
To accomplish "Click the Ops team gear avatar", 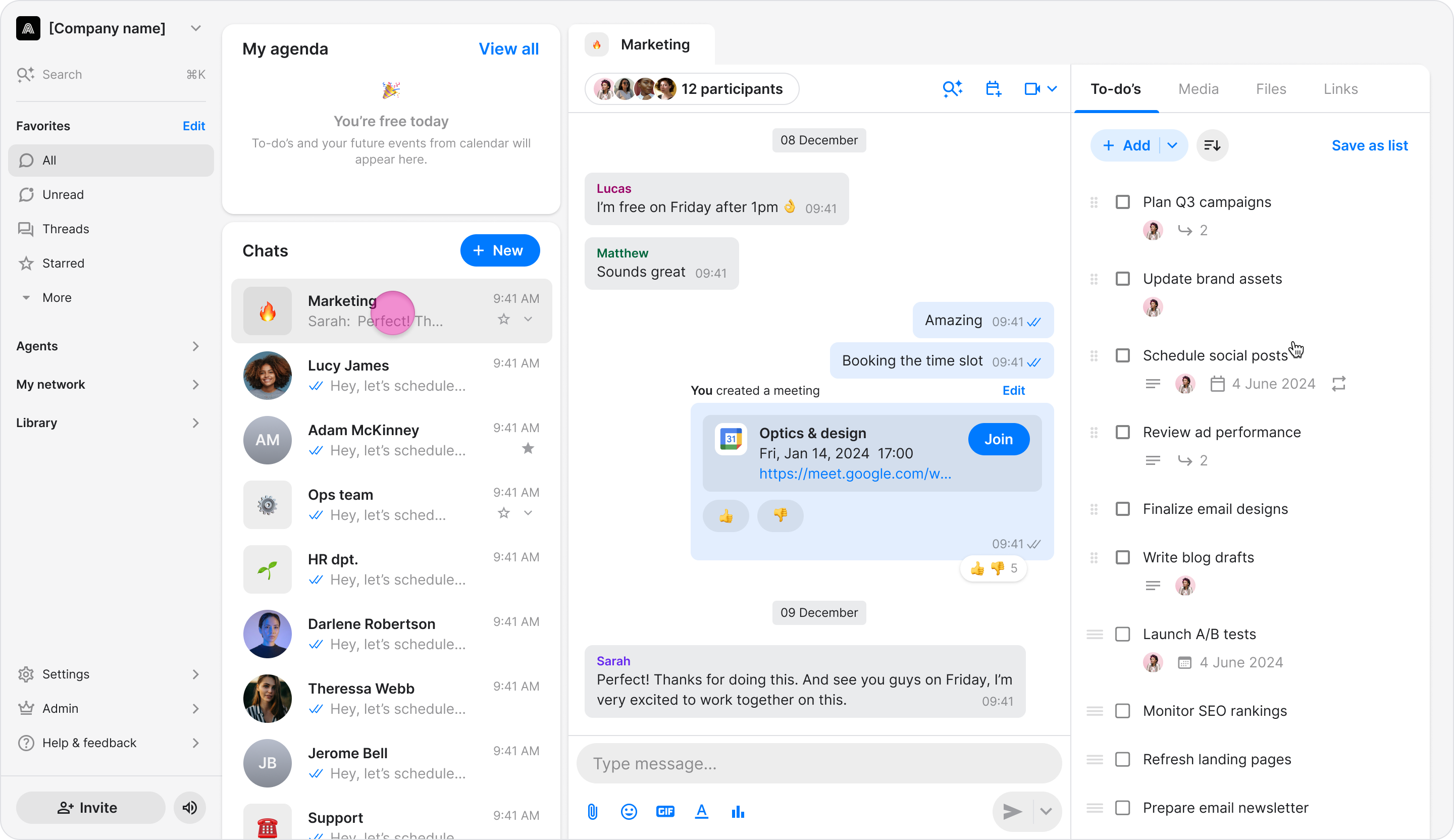I will 267,505.
